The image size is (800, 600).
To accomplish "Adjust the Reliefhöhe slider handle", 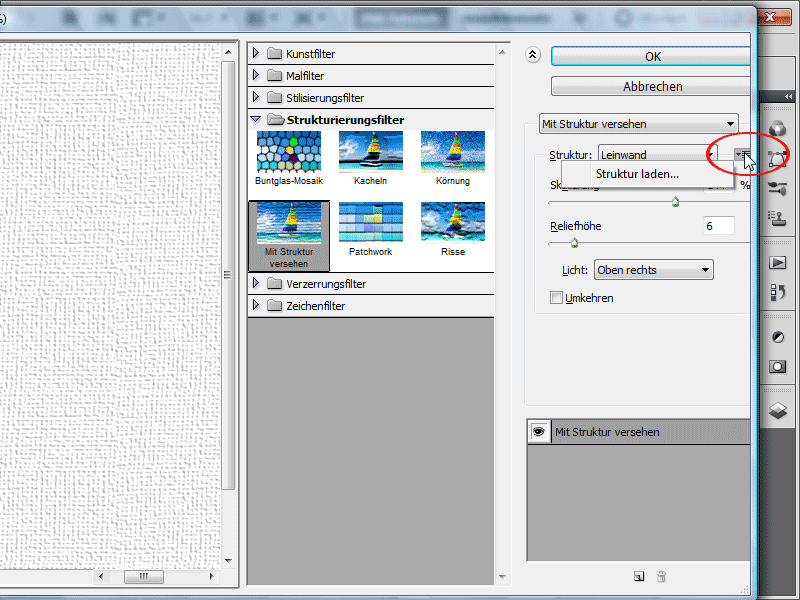I will [x=574, y=243].
